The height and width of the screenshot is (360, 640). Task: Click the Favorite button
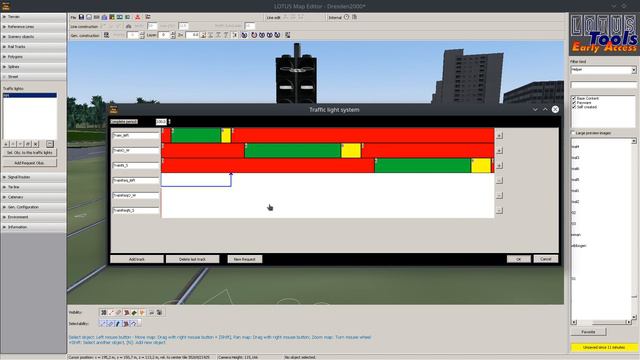tap(588, 332)
